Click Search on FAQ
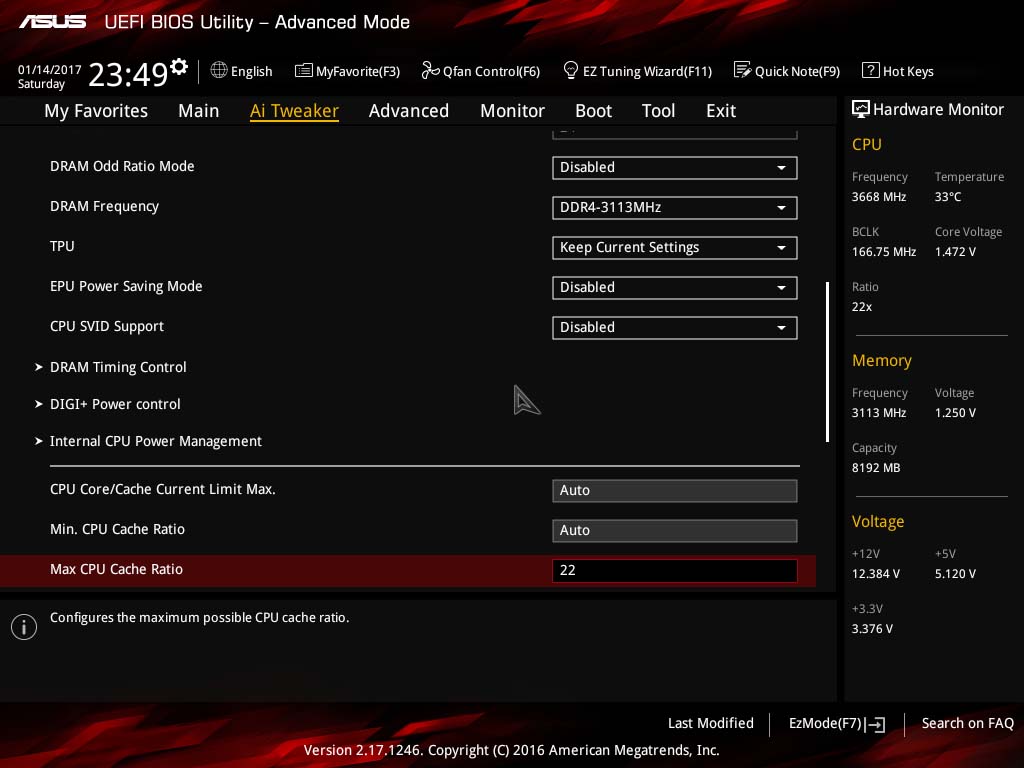This screenshot has height=768, width=1024. coord(967,724)
